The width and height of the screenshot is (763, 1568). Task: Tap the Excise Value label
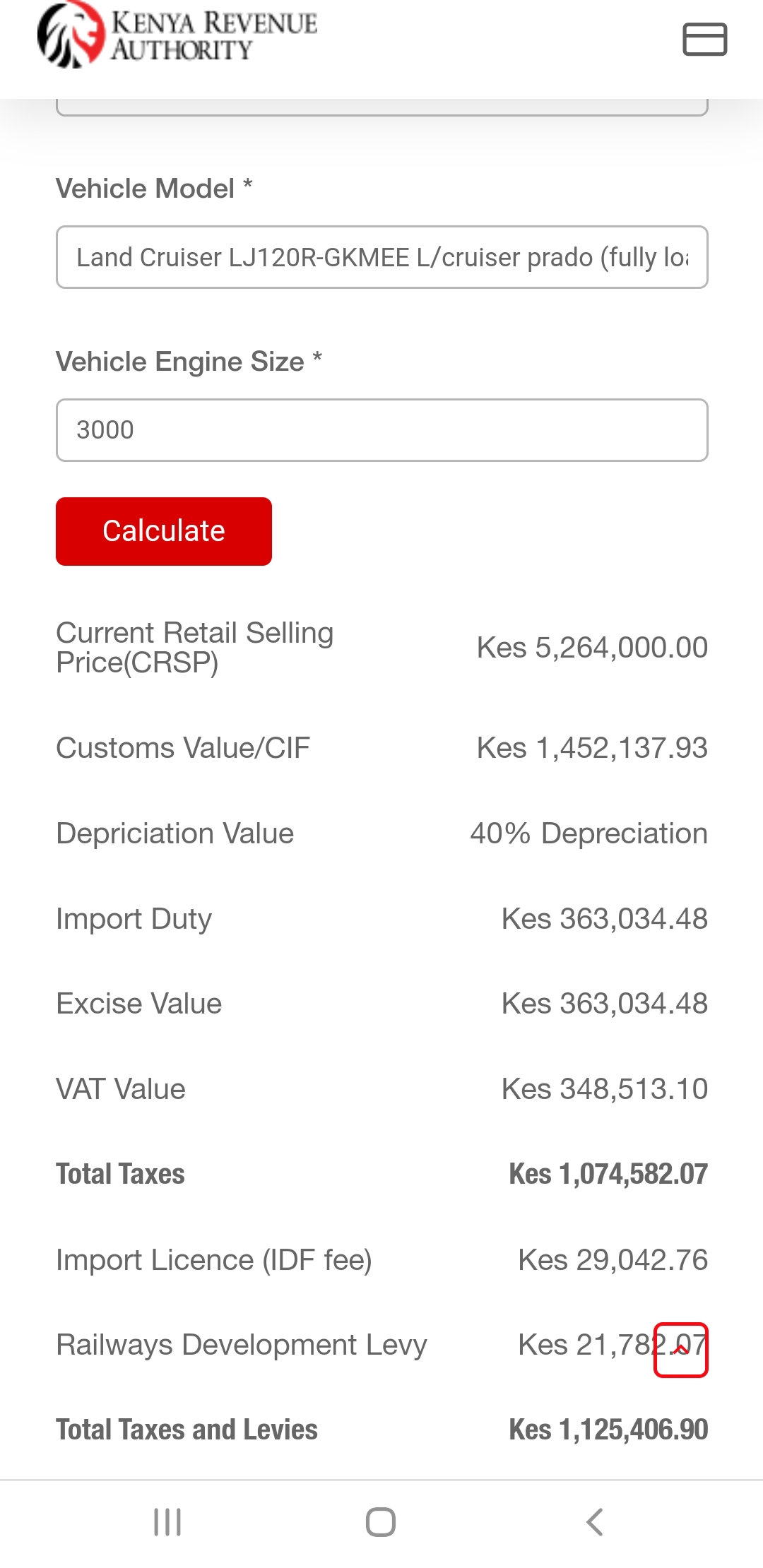tap(139, 1004)
